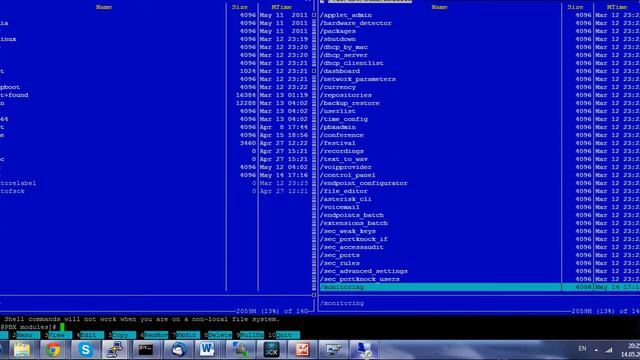This screenshot has height=360, width=640.
Task: Show hidden tray icons arrow
Action: tap(596, 349)
